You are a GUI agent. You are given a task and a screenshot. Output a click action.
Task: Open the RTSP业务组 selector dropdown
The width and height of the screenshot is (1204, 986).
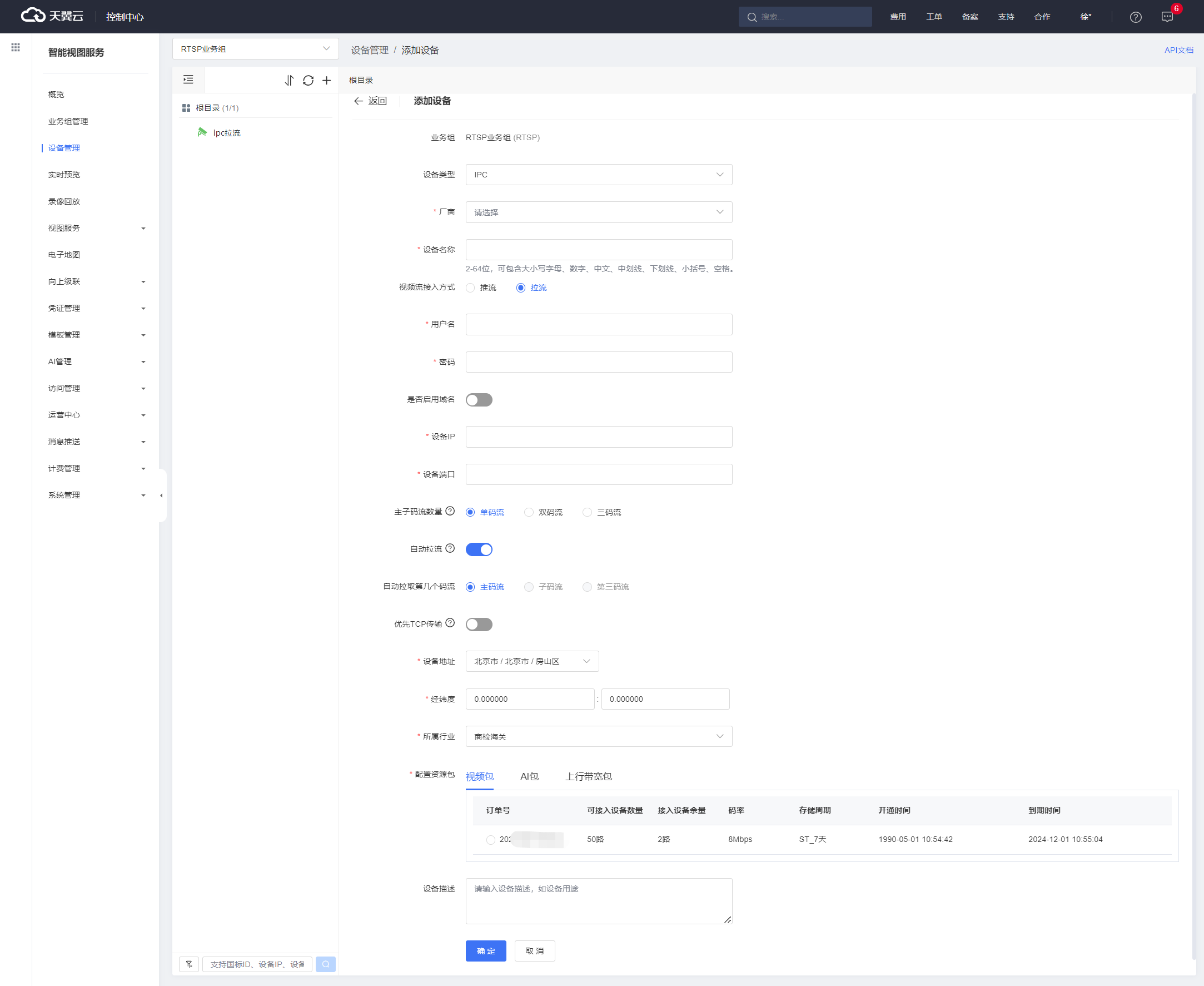coord(255,49)
